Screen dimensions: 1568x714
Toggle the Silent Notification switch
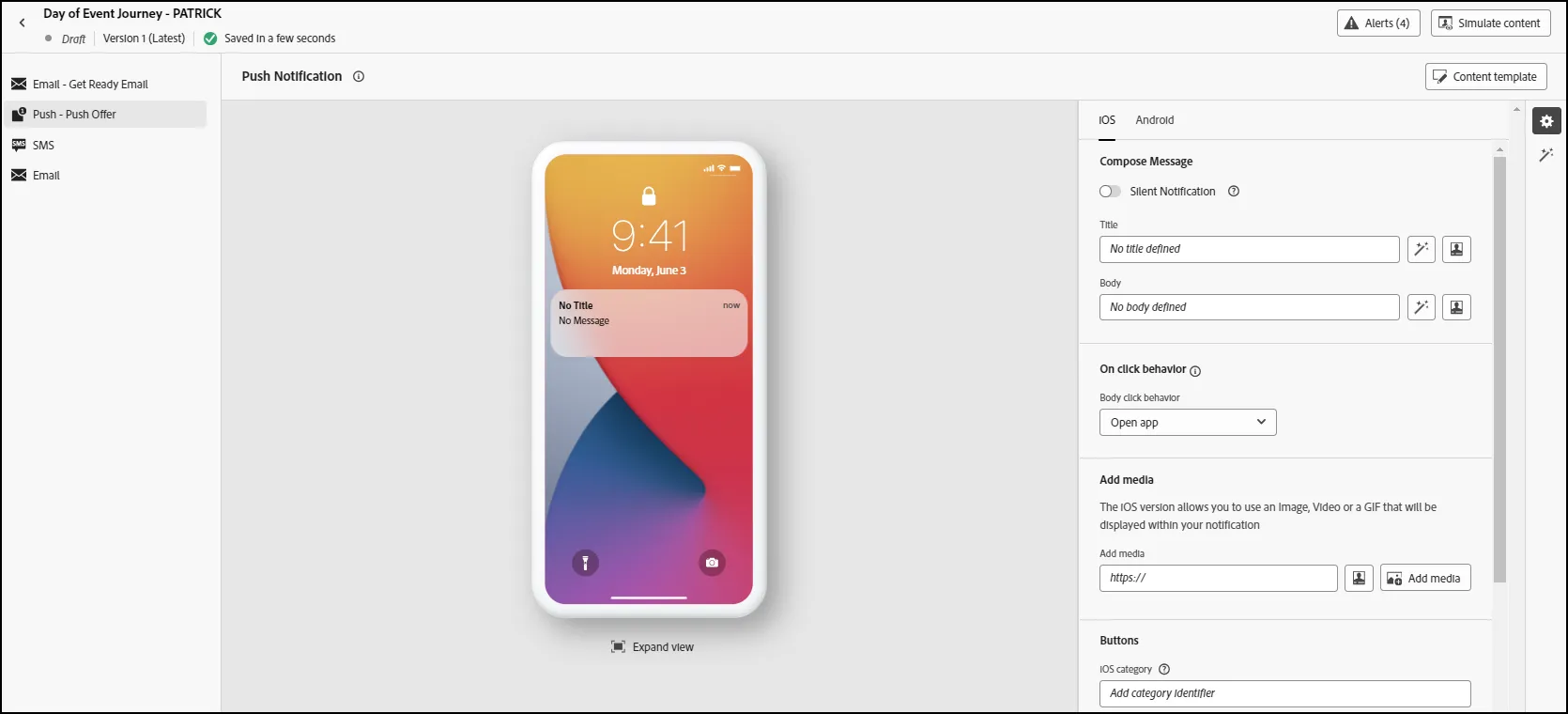coord(1110,192)
